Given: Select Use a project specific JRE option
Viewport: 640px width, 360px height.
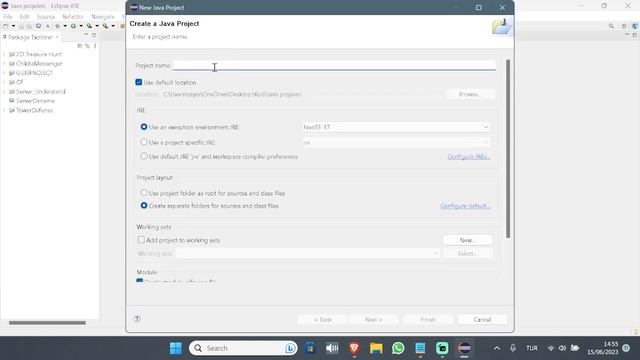Looking at the screenshot, I should click(x=144, y=142).
